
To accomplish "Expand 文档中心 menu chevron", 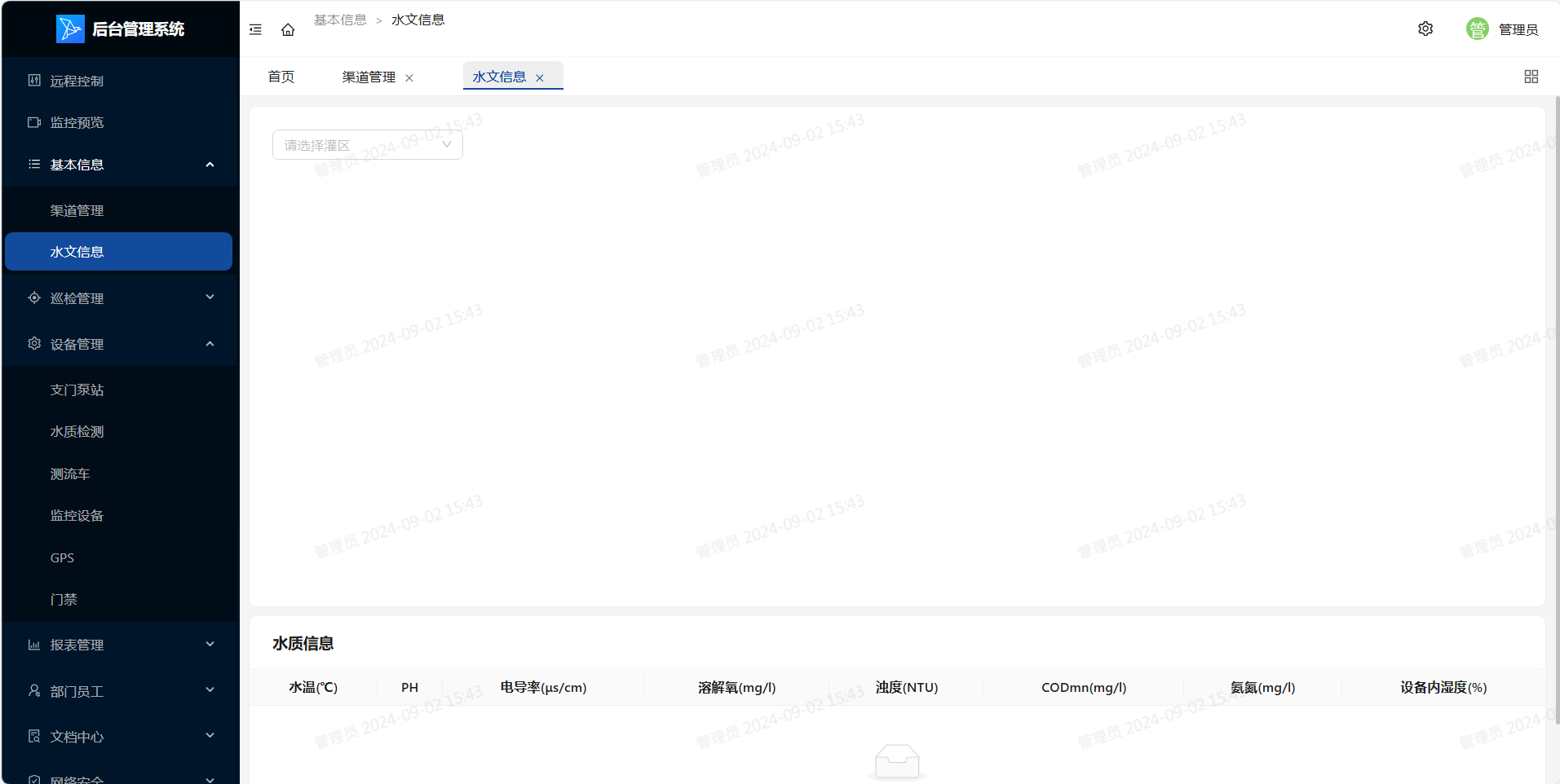I will pyautogui.click(x=210, y=736).
